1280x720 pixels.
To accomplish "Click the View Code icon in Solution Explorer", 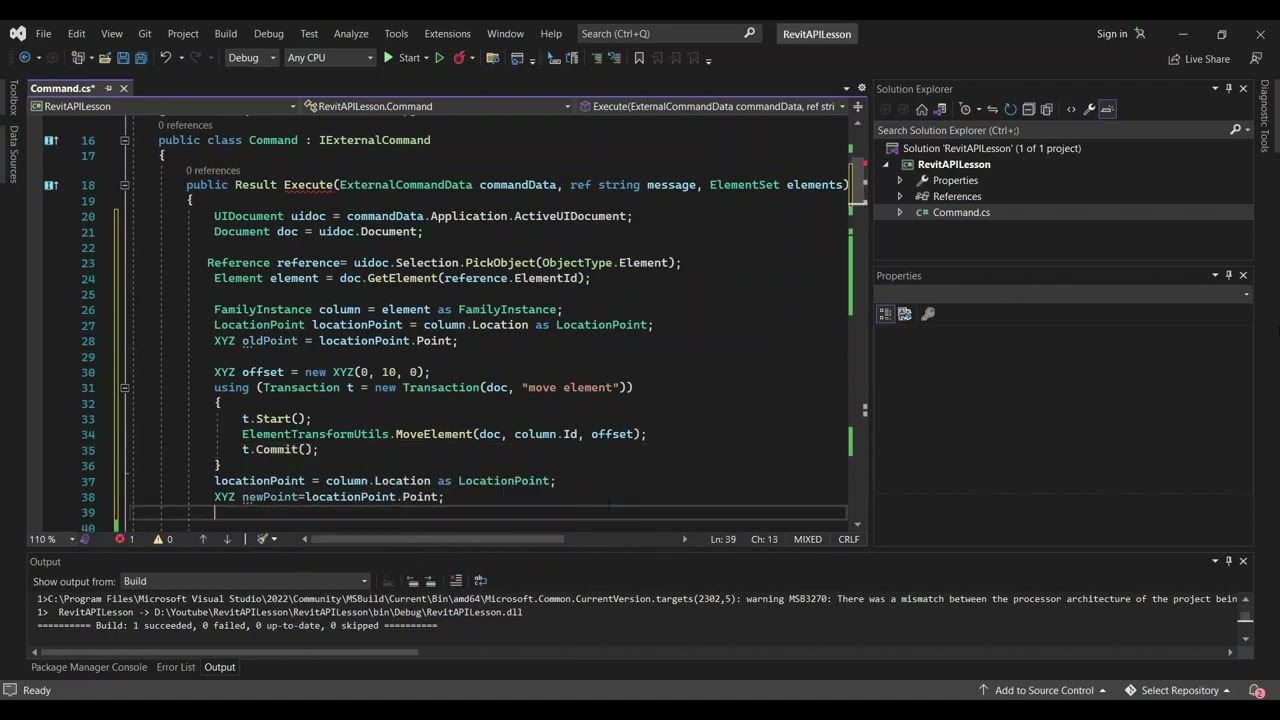I will pyautogui.click(x=1071, y=109).
